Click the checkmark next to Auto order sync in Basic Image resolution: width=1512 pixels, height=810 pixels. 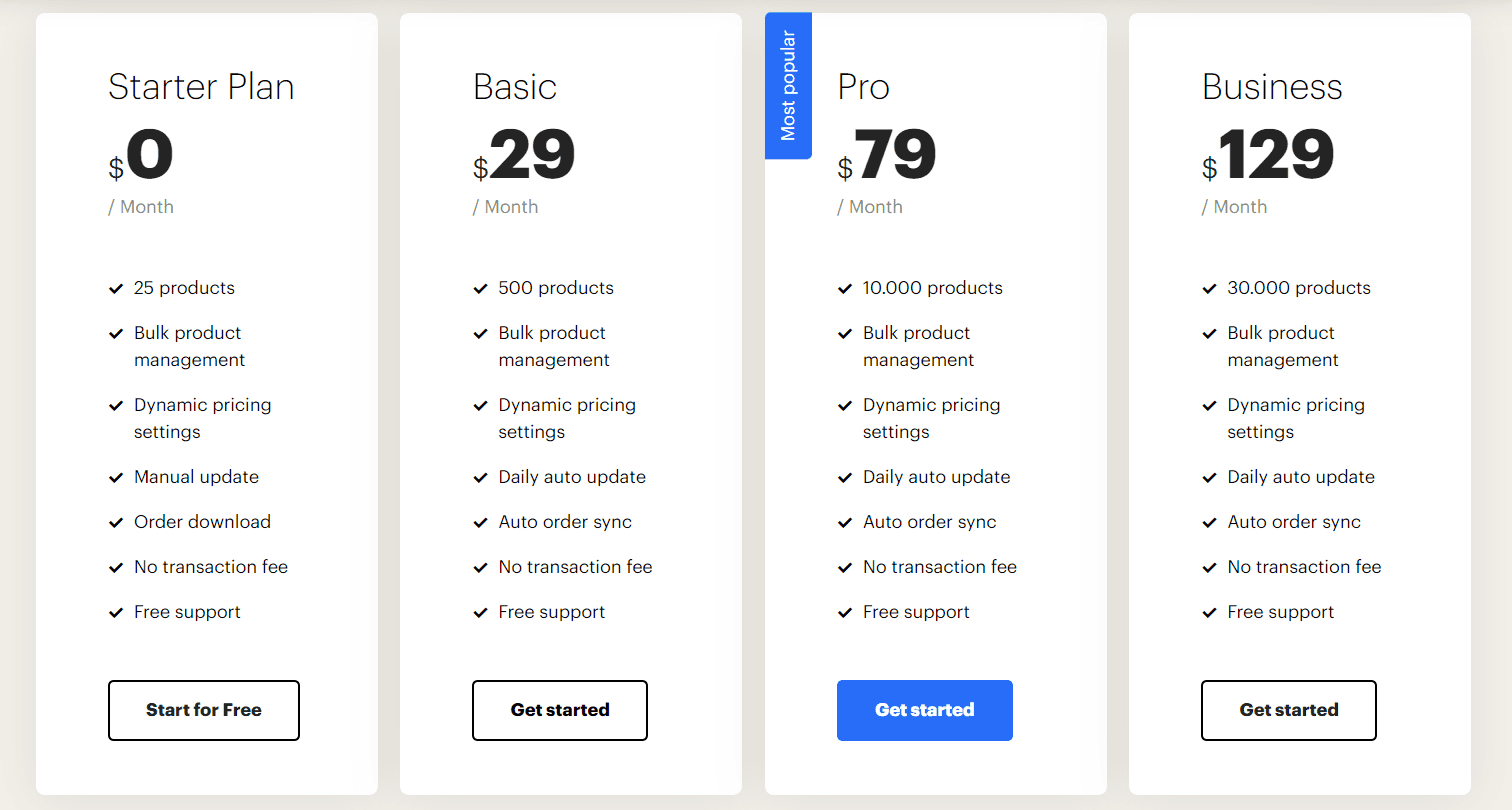(481, 522)
